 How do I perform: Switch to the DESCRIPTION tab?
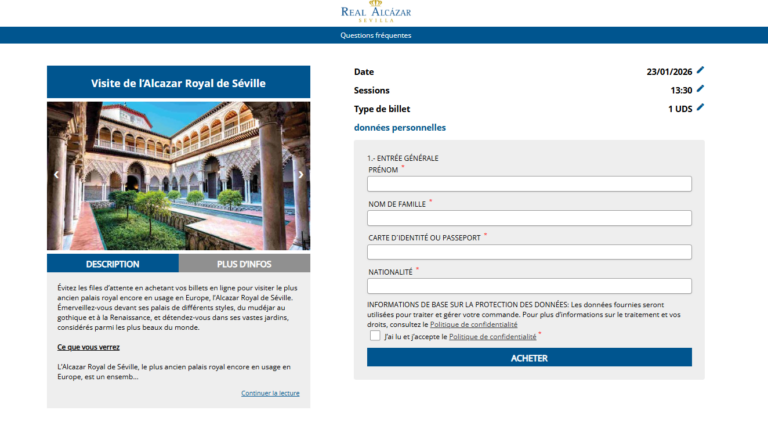[113, 264]
